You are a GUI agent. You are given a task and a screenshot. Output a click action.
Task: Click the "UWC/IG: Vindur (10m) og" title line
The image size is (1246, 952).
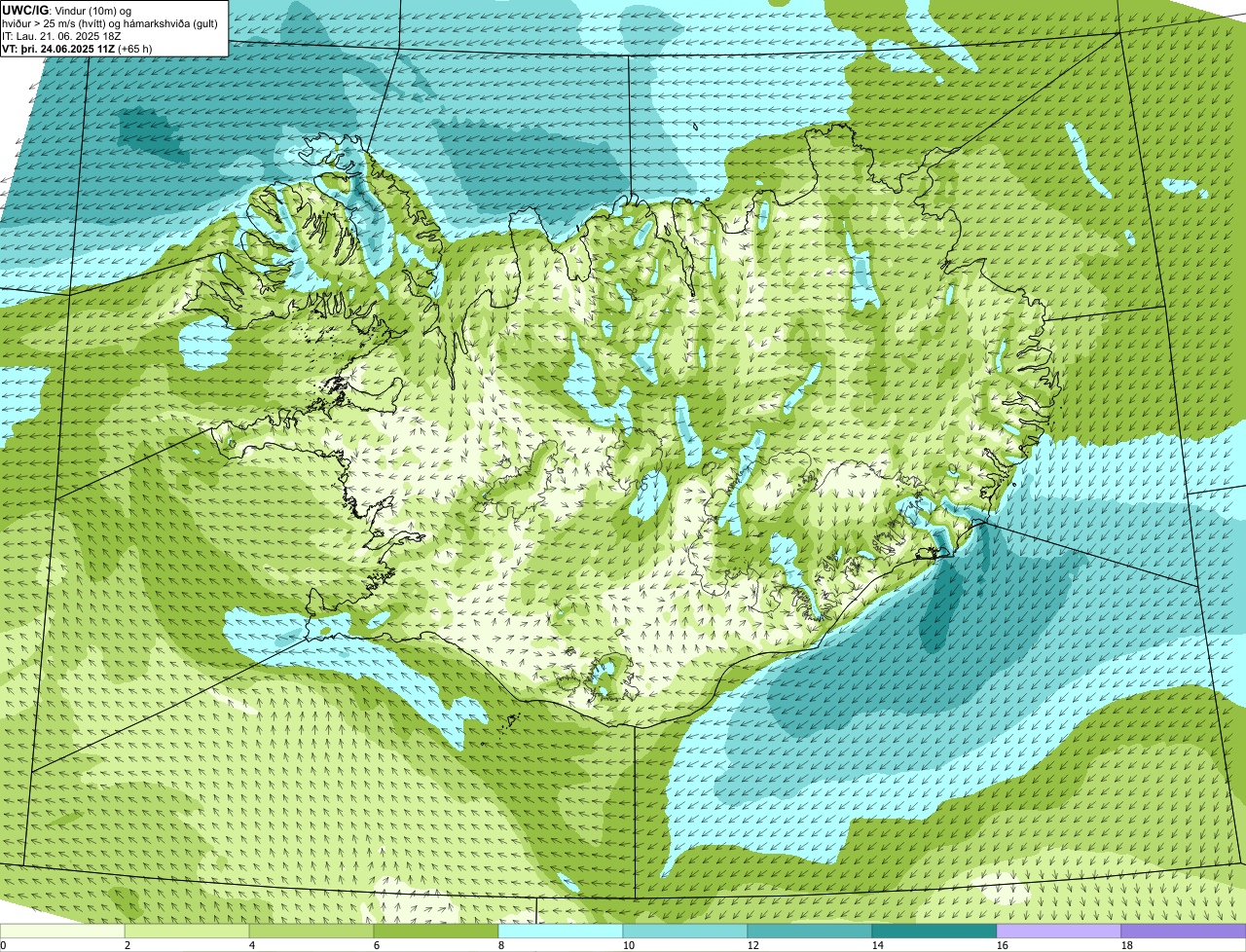pos(65,10)
